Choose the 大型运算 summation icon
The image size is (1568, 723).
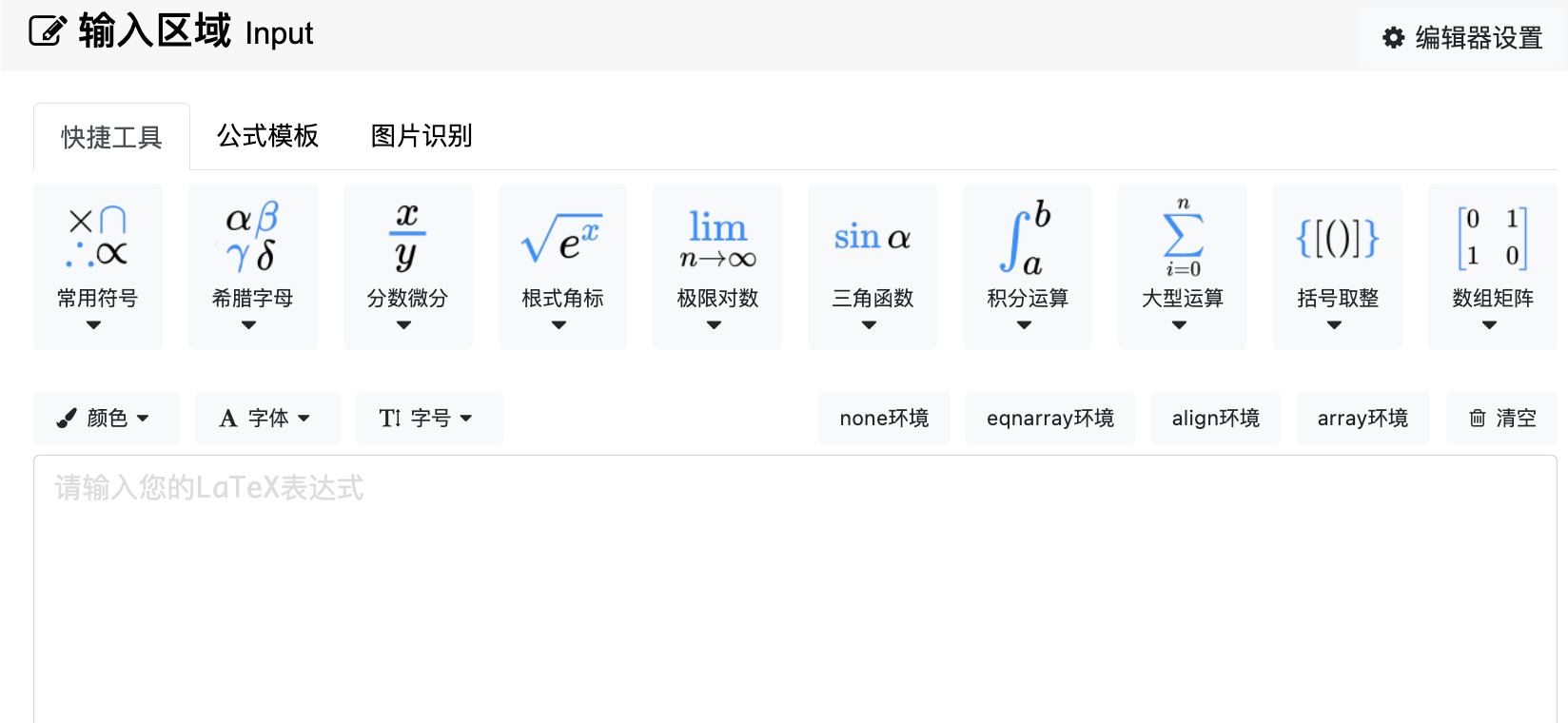pyautogui.click(x=1183, y=238)
